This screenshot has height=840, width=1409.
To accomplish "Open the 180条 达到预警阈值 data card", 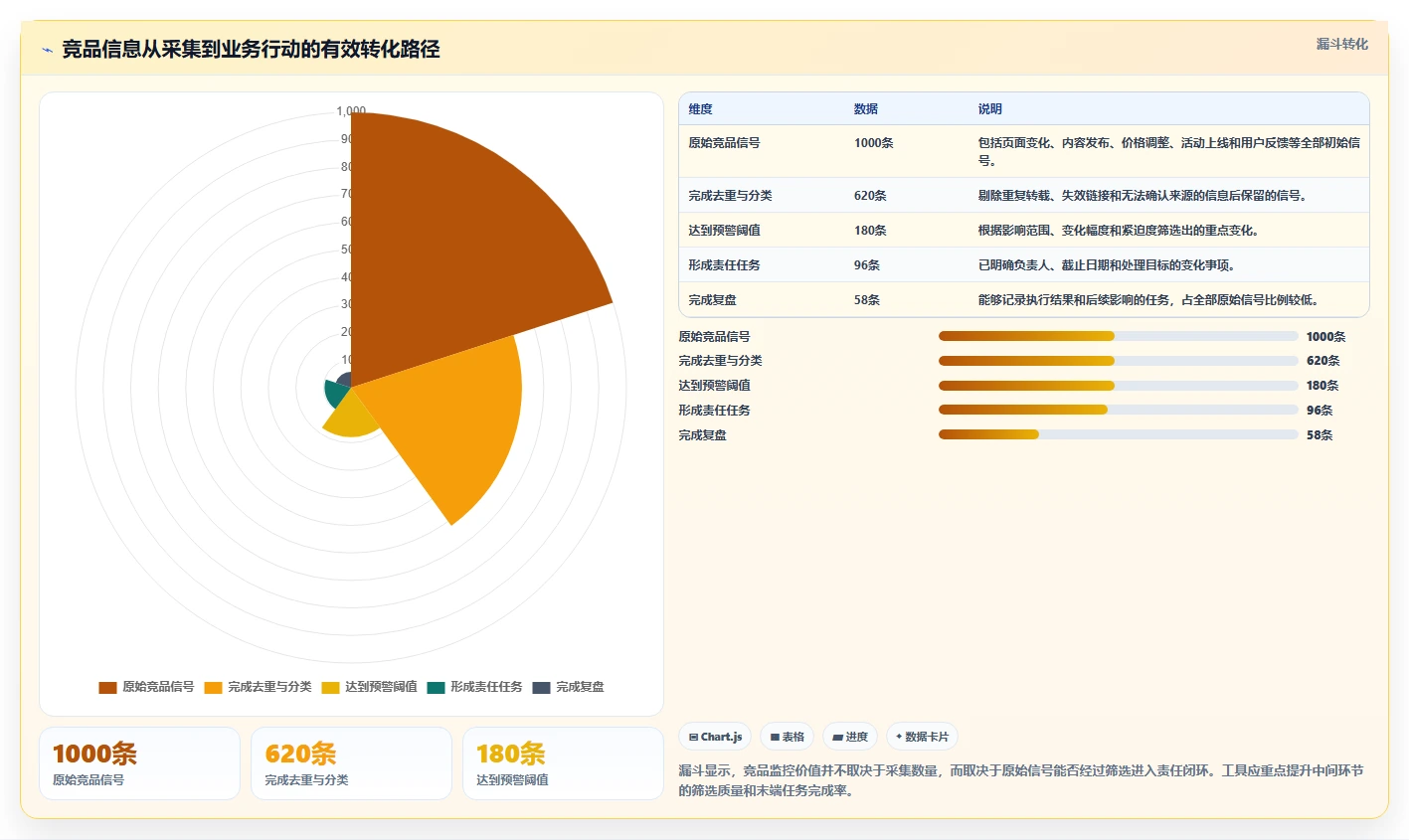I will (563, 763).
